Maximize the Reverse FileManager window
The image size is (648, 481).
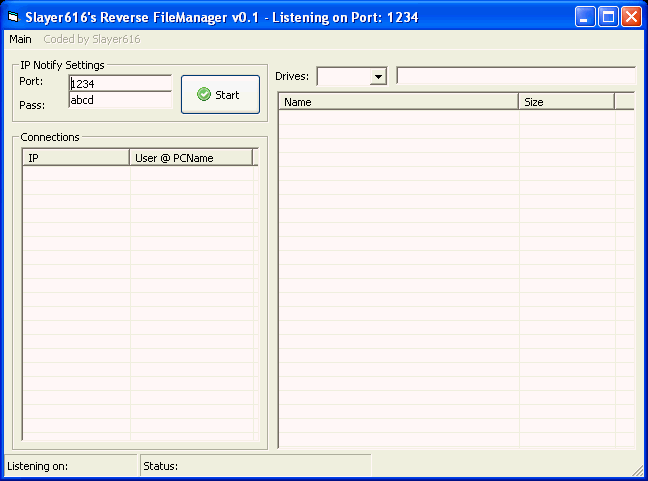click(608, 17)
